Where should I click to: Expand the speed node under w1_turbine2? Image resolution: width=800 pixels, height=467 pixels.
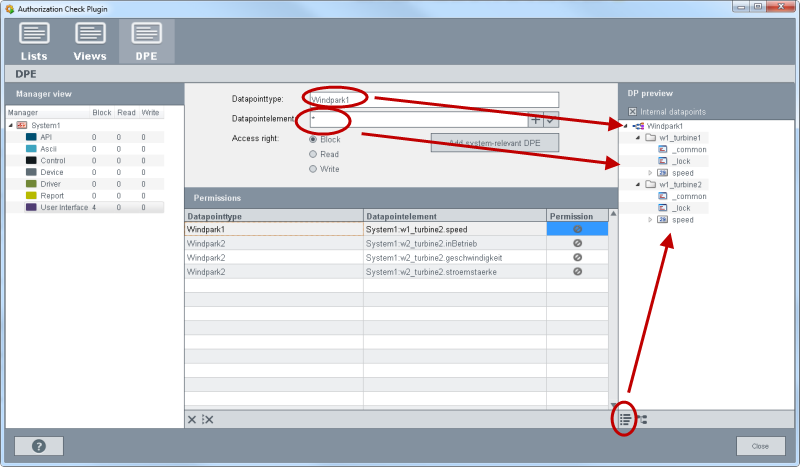click(650, 220)
